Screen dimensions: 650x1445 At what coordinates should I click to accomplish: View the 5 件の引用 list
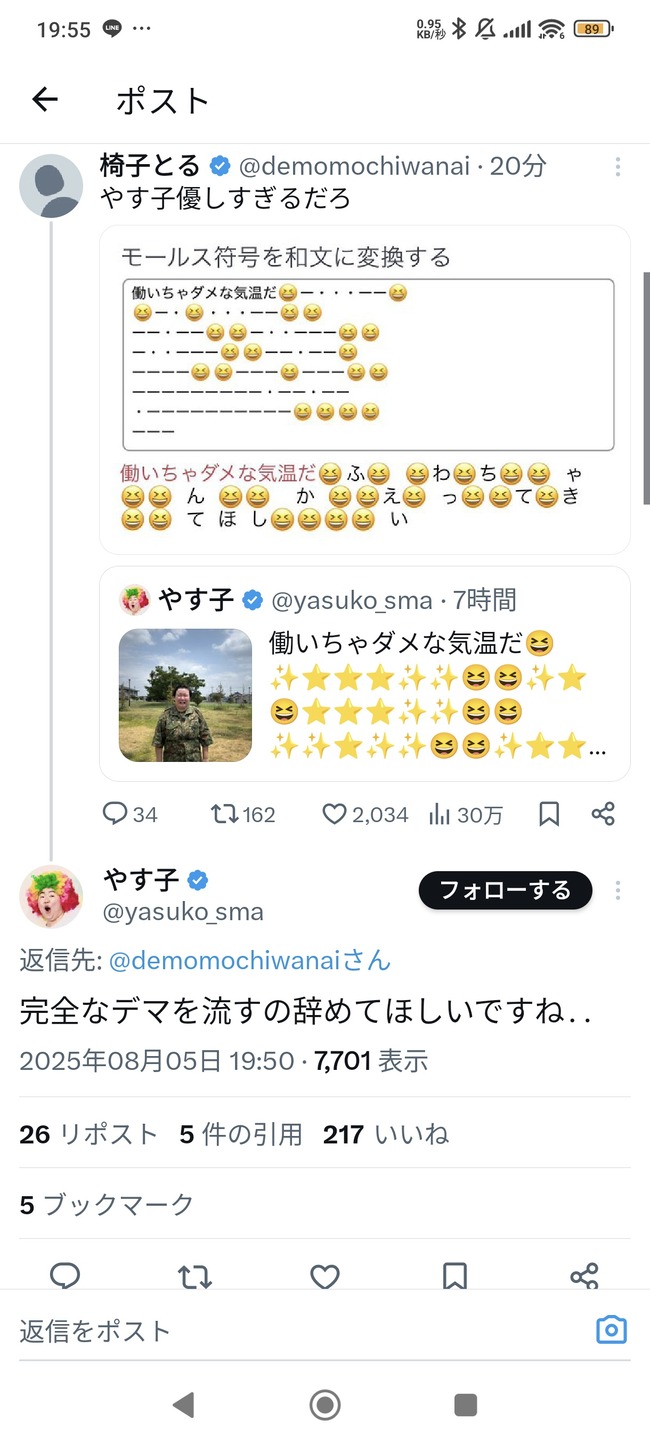(x=241, y=1134)
